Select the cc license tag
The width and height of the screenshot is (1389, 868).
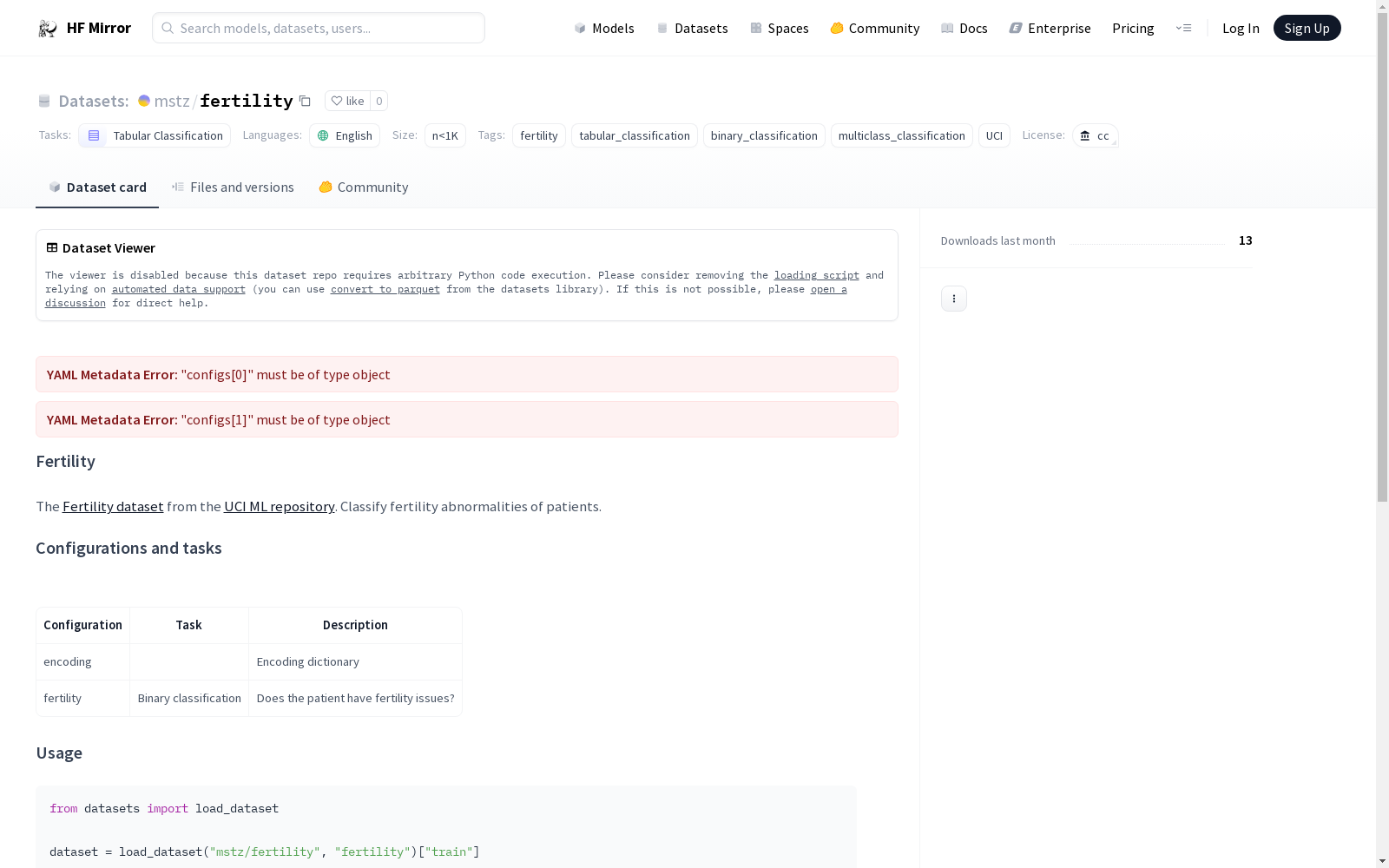pos(1095,135)
